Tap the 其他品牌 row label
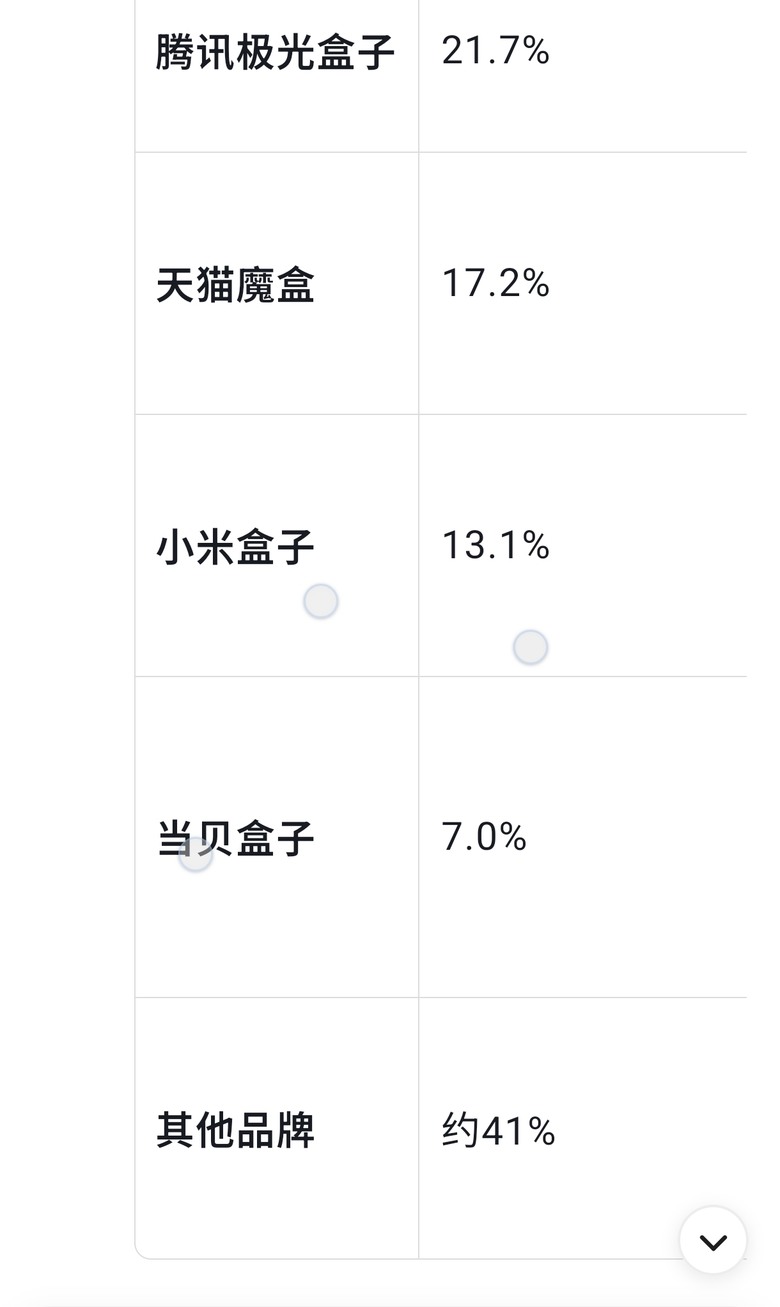This screenshot has height=1307, width=780. [x=236, y=1131]
